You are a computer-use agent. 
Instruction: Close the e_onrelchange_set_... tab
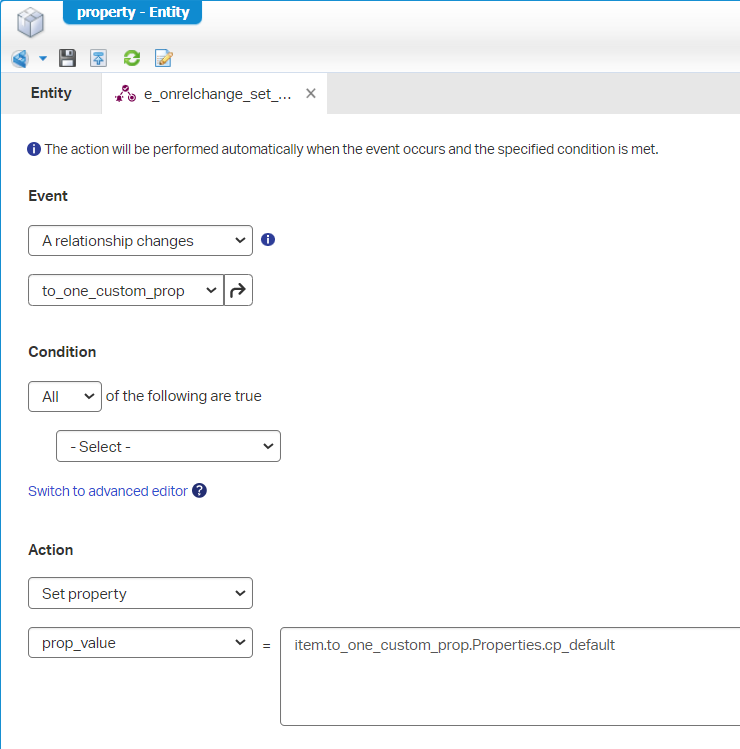311,93
